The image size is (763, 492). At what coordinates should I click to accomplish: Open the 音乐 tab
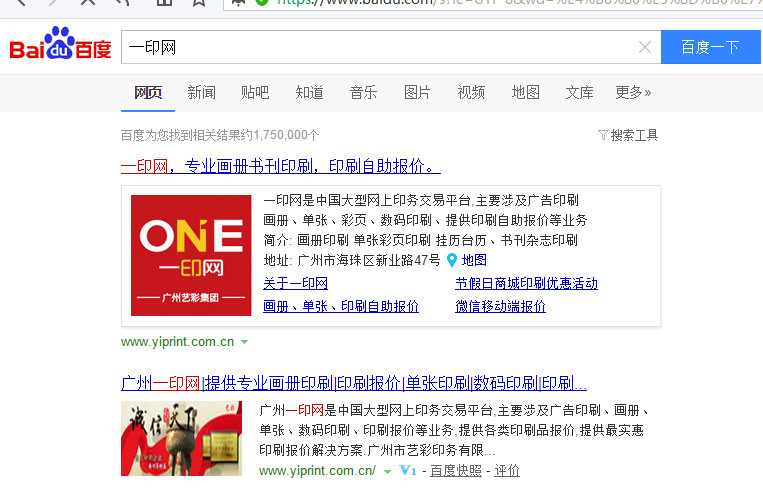pos(363,92)
